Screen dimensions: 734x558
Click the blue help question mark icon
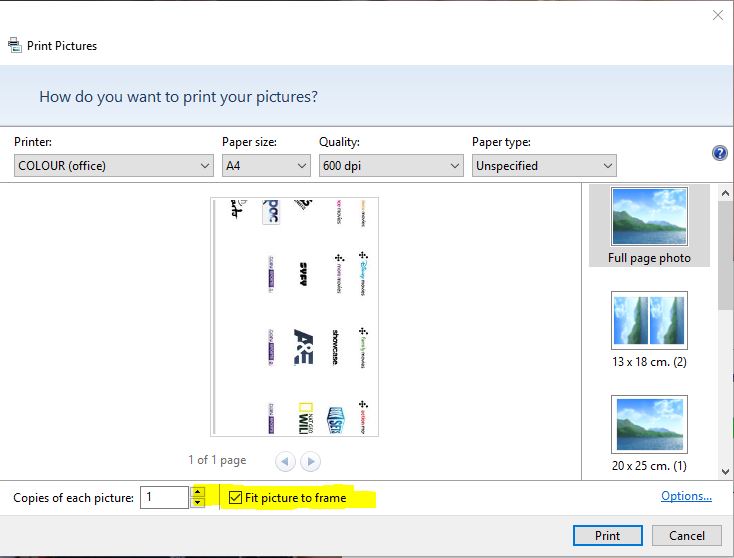tap(719, 153)
